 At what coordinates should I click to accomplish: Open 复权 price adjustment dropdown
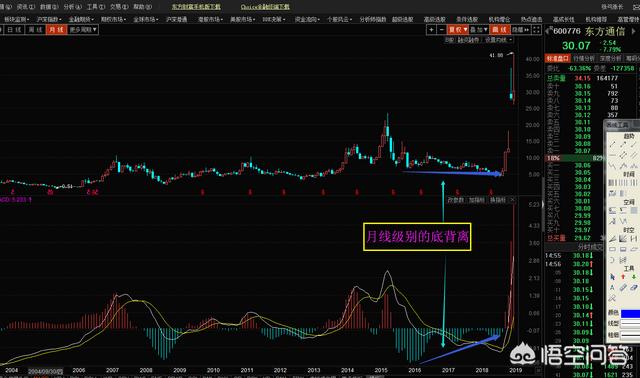pyautogui.click(x=458, y=29)
